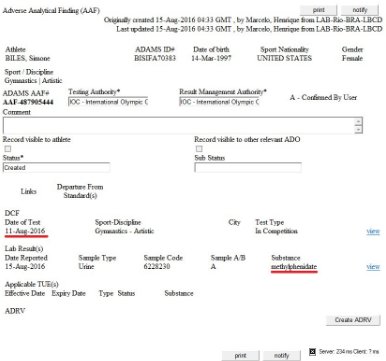Click the top notify button

click(x=360, y=10)
